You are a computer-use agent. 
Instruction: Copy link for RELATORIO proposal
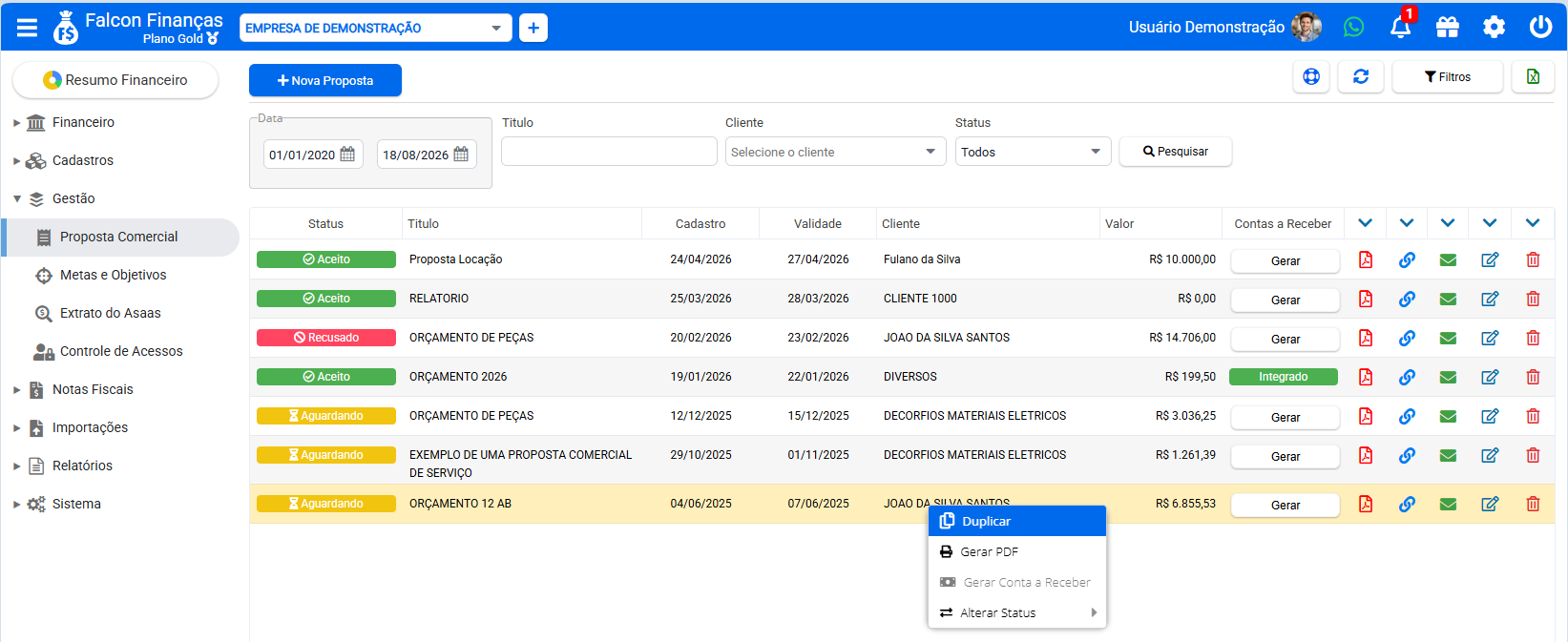tap(1407, 299)
